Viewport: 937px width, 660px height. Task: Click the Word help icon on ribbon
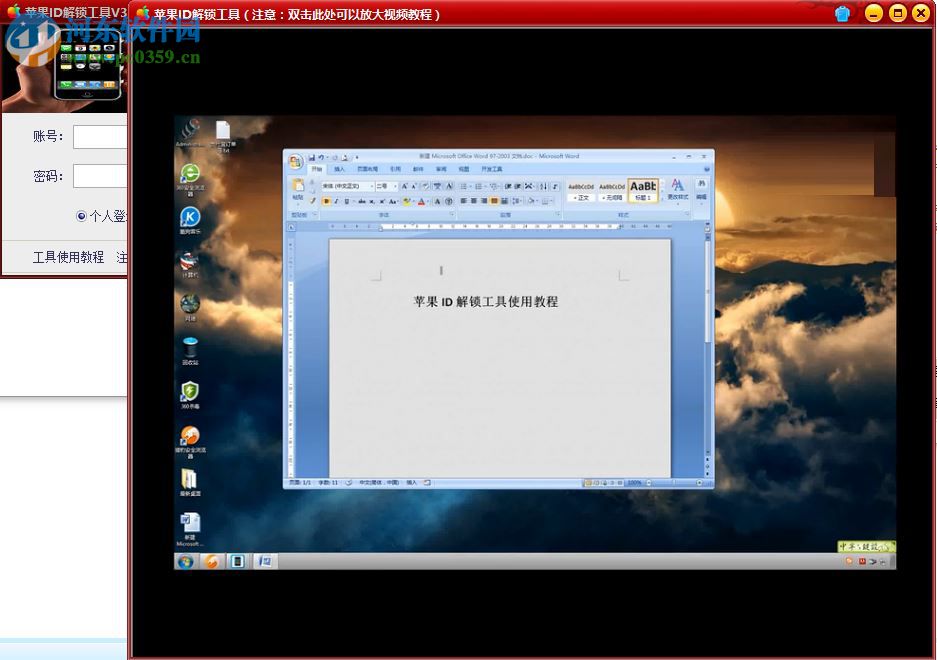706,169
